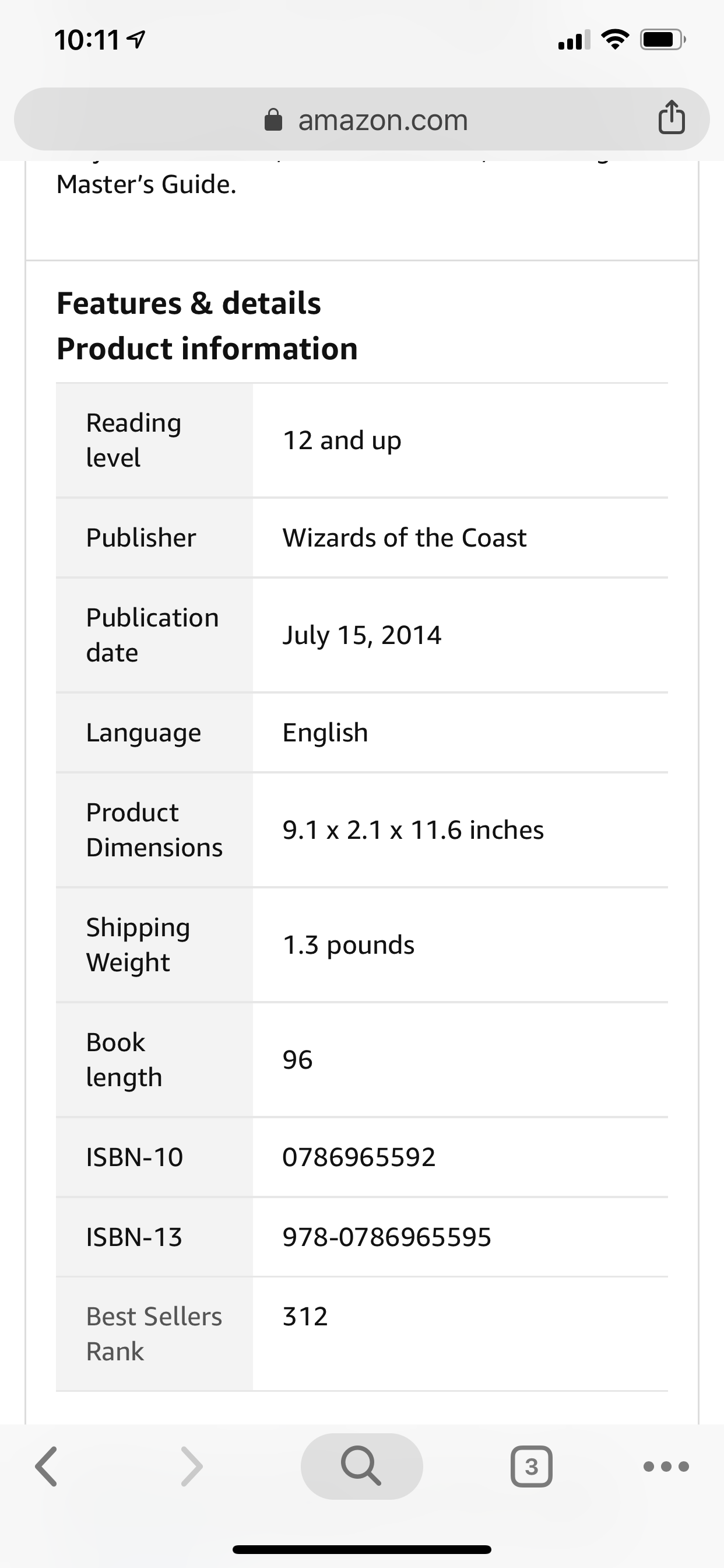This screenshot has height=1568, width=724.
Task: Tap the 10:11 clock in status bar
Action: tap(87, 41)
